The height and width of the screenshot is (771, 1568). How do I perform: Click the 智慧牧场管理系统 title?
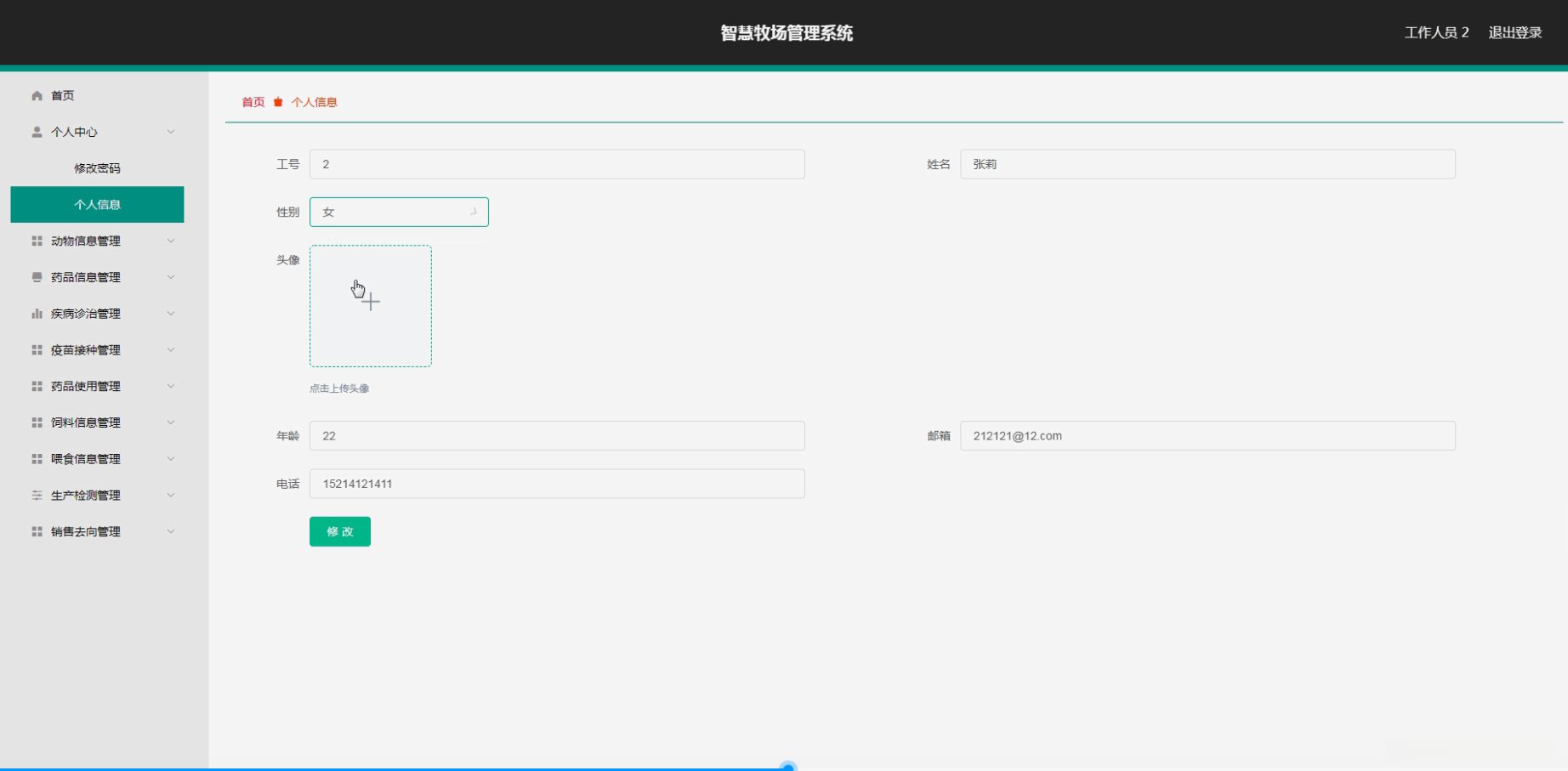[787, 33]
